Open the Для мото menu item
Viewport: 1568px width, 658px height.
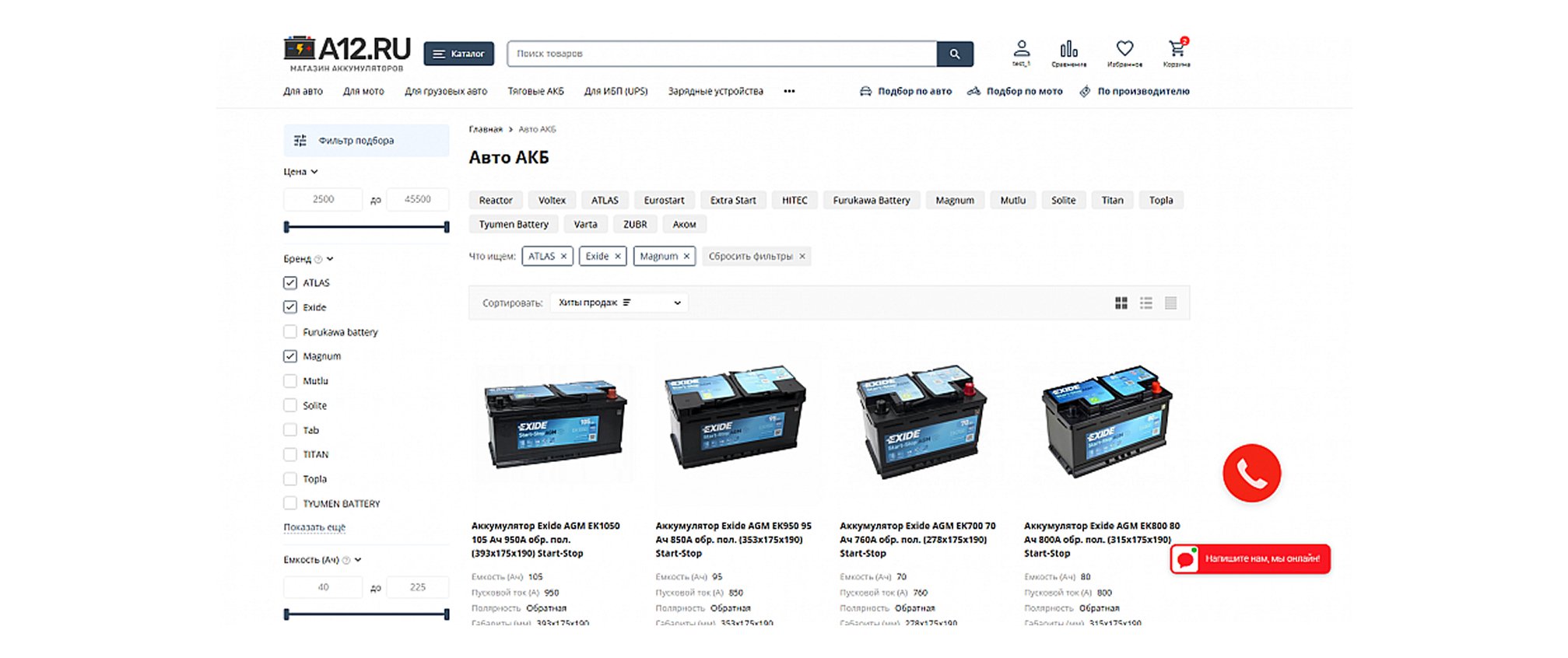[x=363, y=91]
